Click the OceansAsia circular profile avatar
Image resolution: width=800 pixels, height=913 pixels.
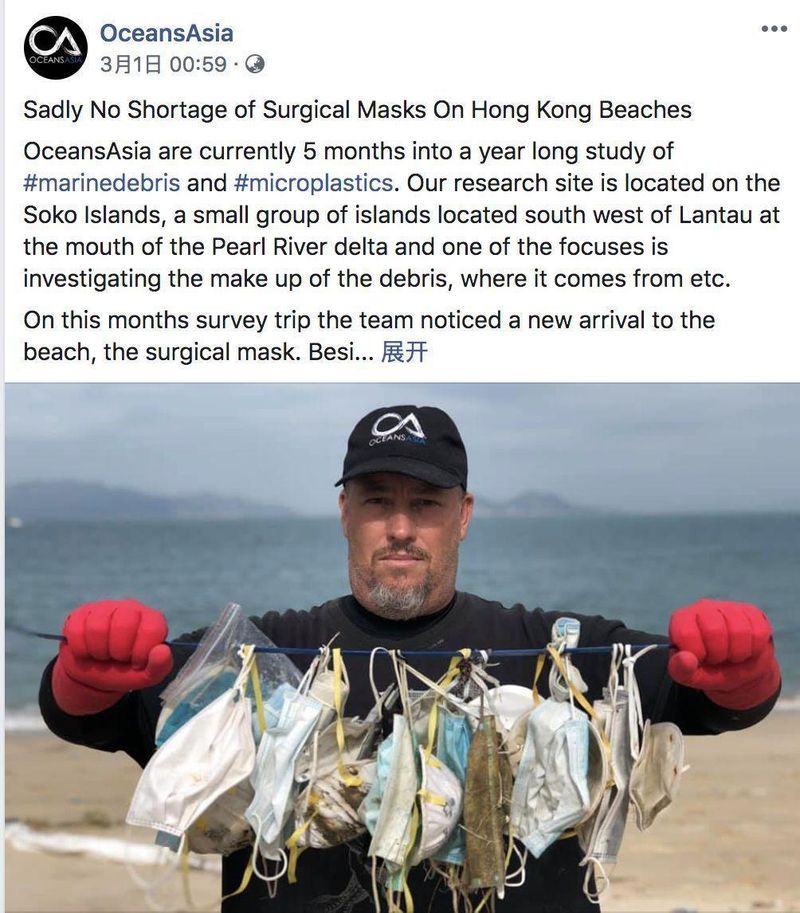click(55, 47)
